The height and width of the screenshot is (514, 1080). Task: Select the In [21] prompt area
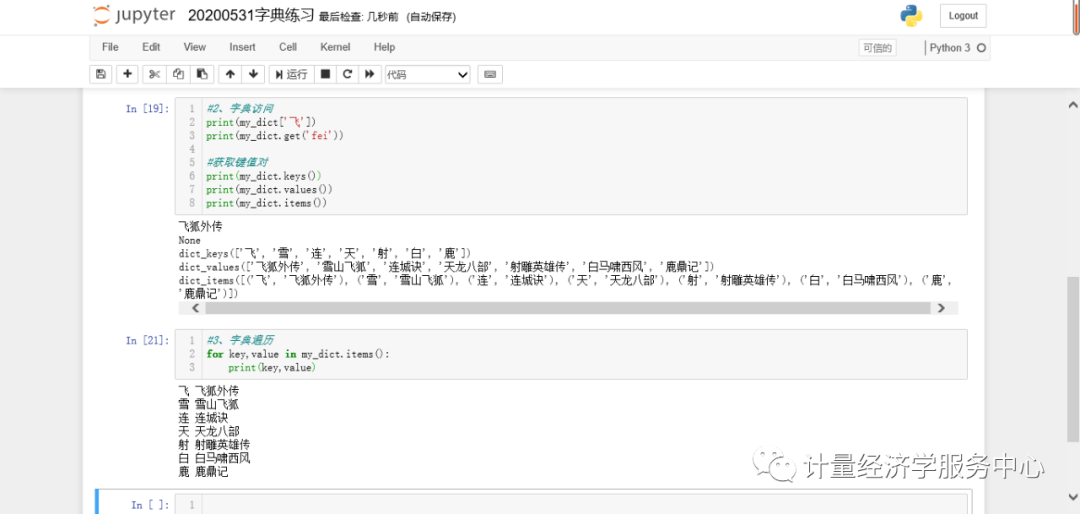[147, 340]
